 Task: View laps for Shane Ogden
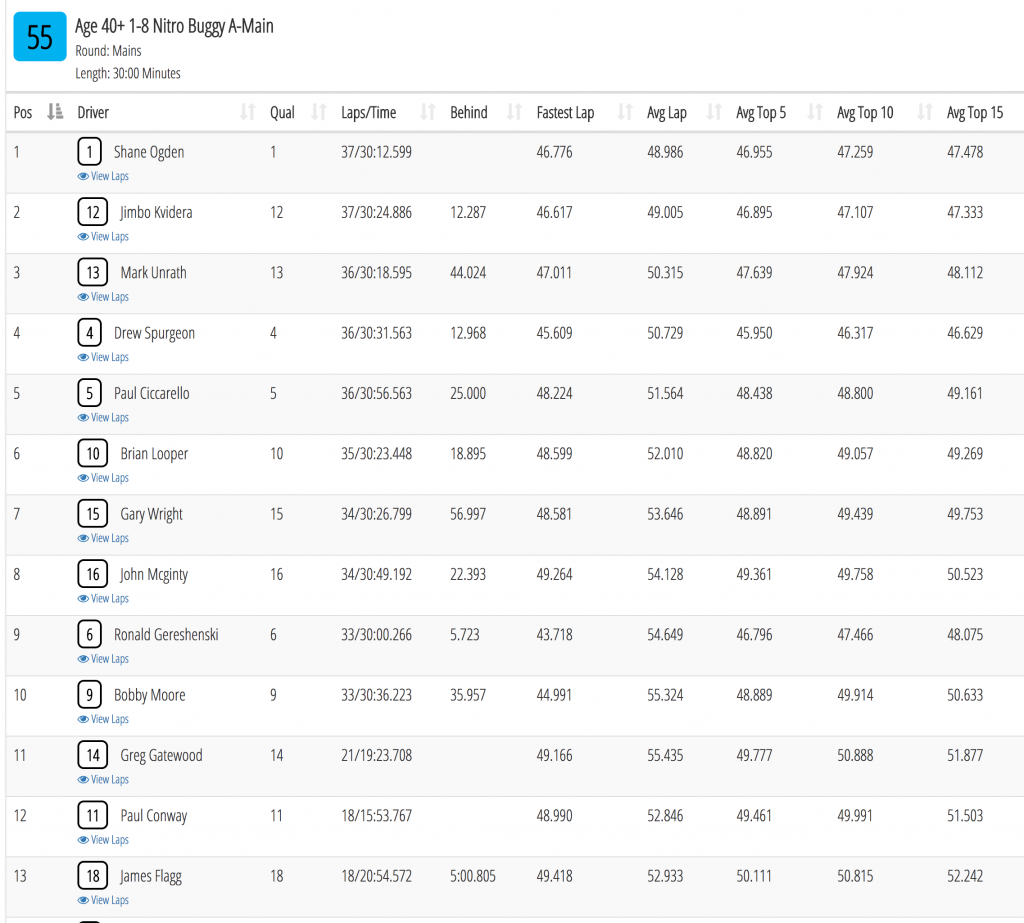click(x=103, y=176)
